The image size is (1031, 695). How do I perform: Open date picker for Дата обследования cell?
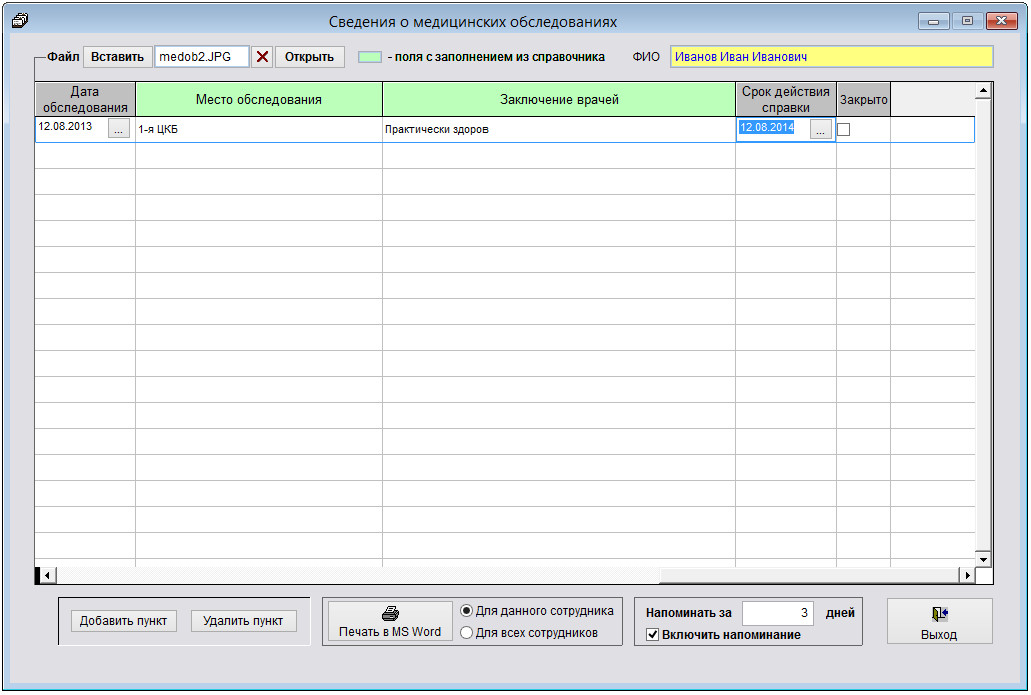pyautogui.click(x=119, y=130)
